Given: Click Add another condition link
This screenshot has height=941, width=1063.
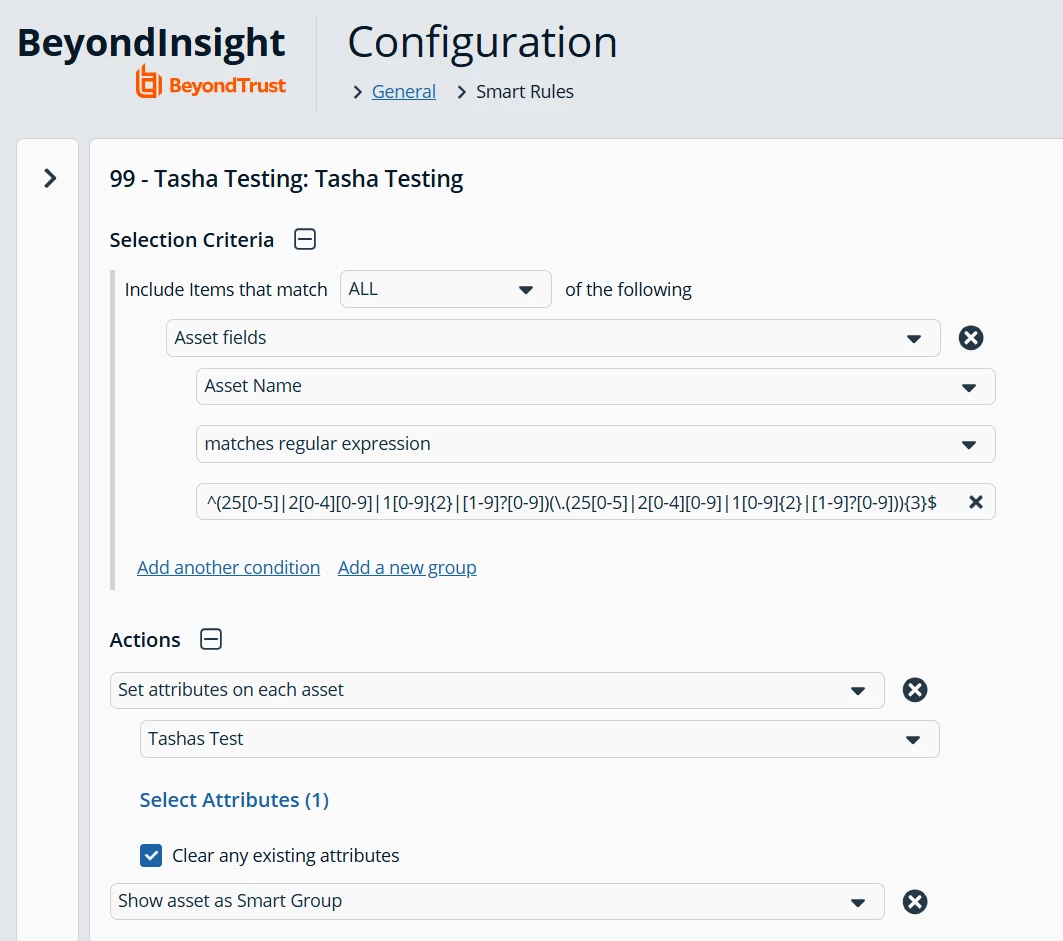Looking at the screenshot, I should pyautogui.click(x=228, y=568).
